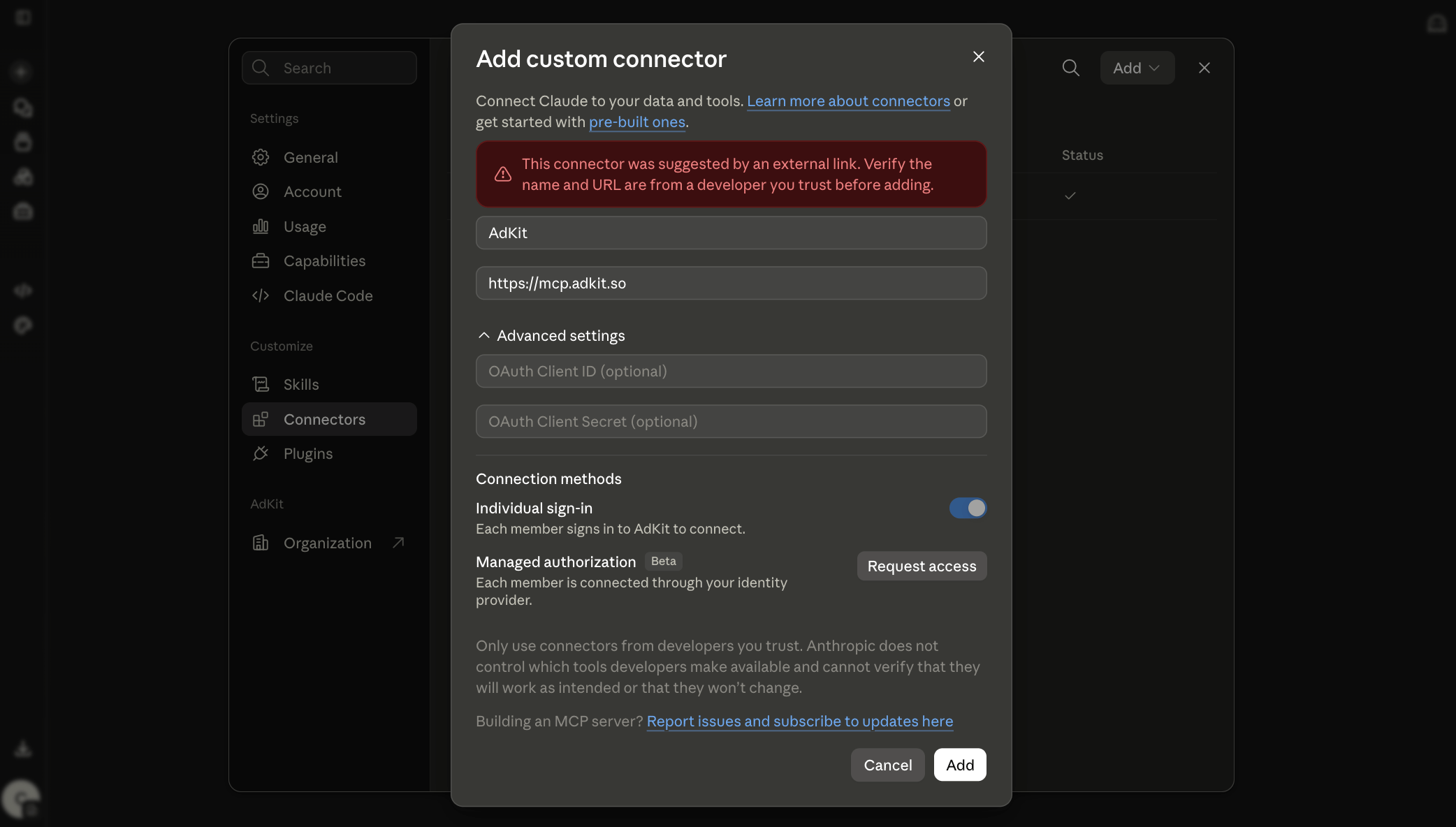The image size is (1456, 827).
Task: Click the OAuth Client Secret field
Action: (x=731, y=421)
